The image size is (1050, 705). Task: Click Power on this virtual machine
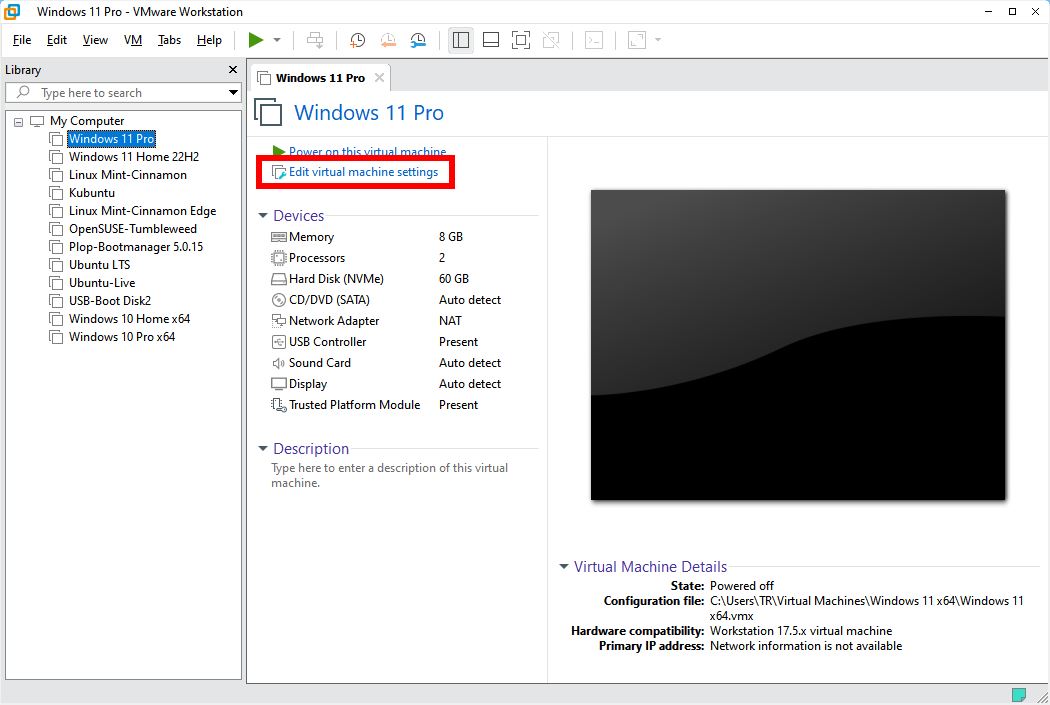coord(362,152)
